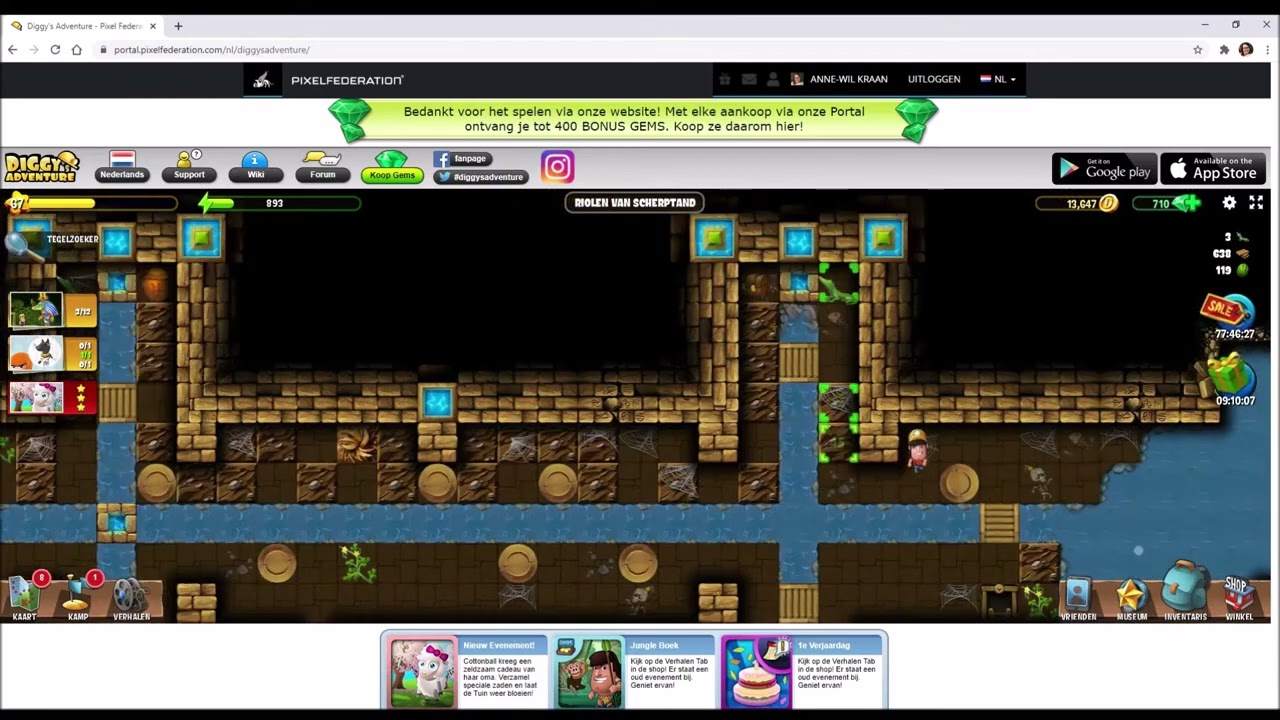Open the Wiki button

click(x=256, y=168)
